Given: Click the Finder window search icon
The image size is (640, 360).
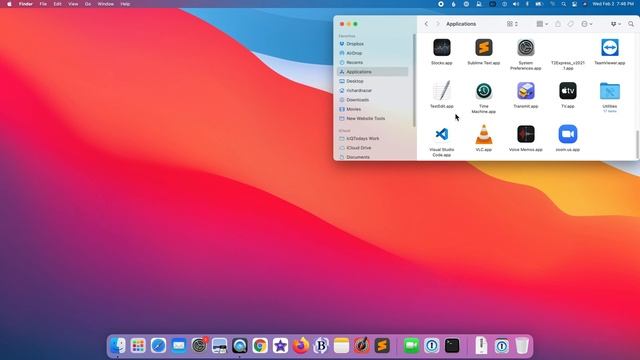Looking at the screenshot, I should (x=631, y=24).
